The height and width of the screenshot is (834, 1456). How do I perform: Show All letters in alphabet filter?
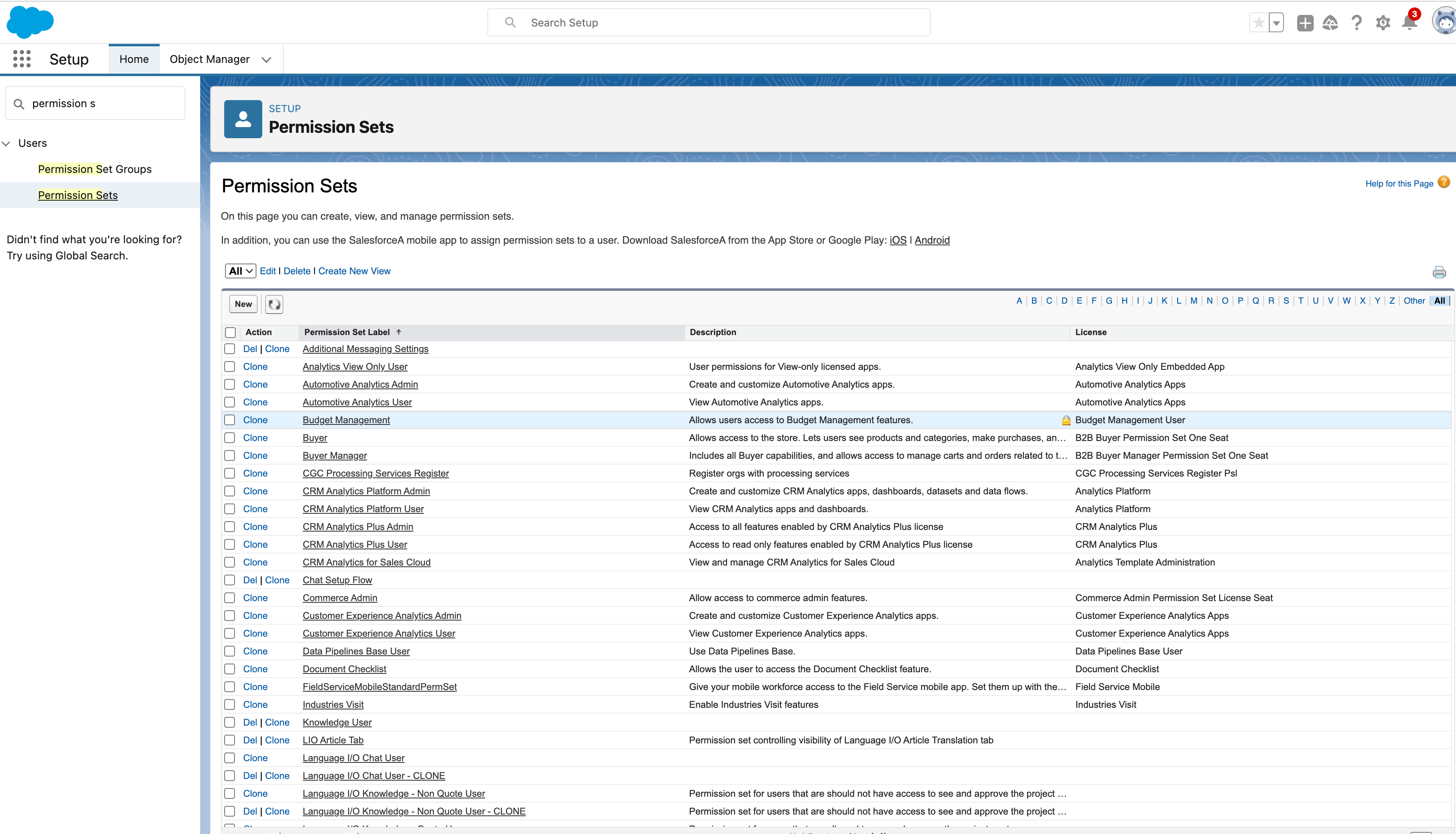(1439, 301)
